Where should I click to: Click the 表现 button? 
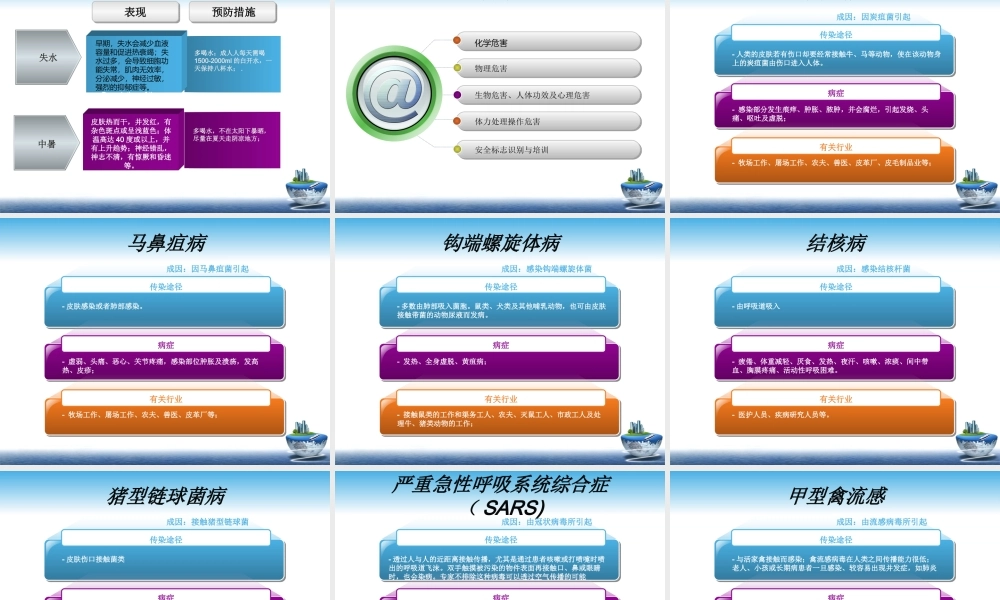coord(134,12)
